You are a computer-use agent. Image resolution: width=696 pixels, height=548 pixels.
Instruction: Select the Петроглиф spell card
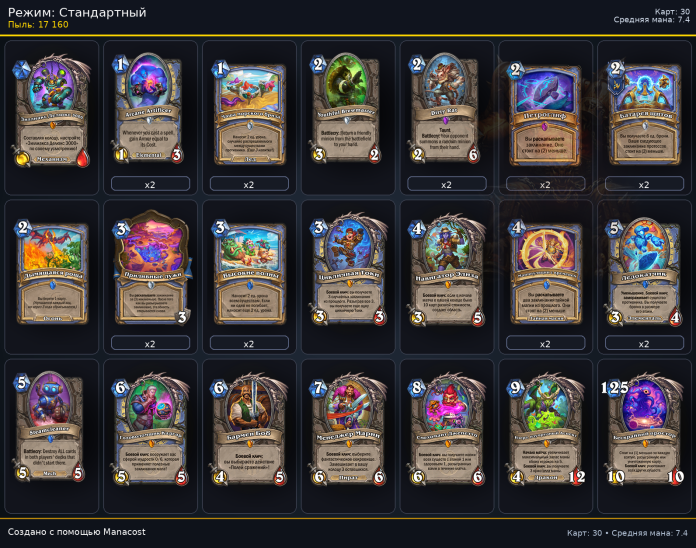pyautogui.click(x=545, y=114)
